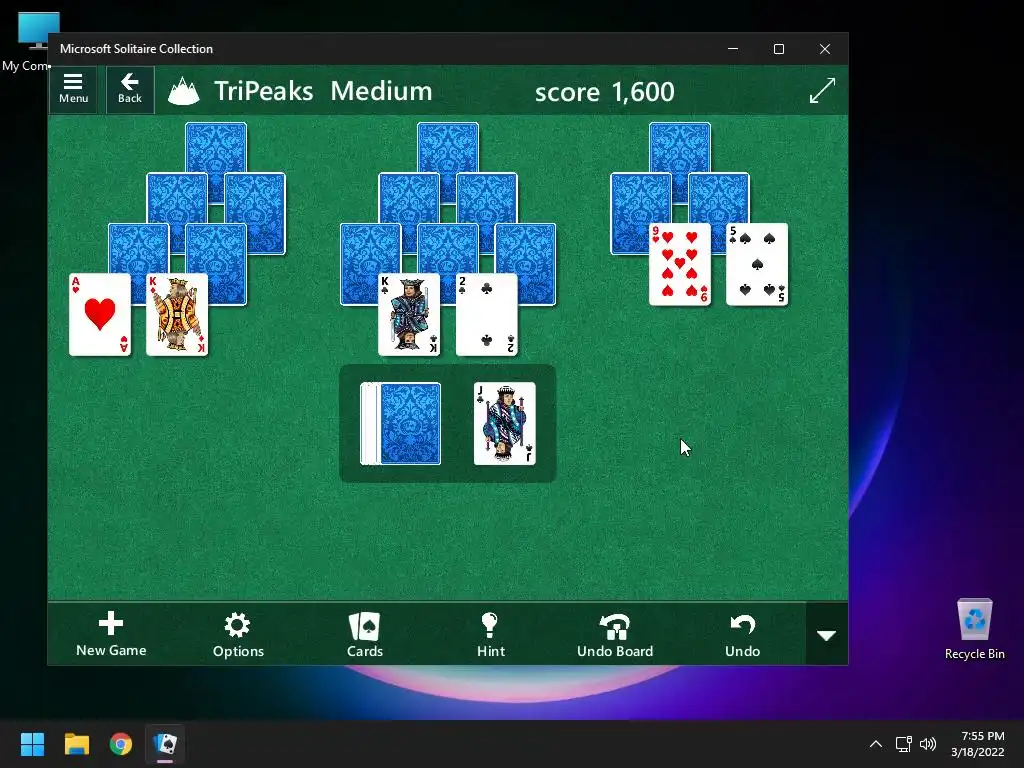Play the Ace of hearts card
The width and height of the screenshot is (1024, 768).
(100, 315)
